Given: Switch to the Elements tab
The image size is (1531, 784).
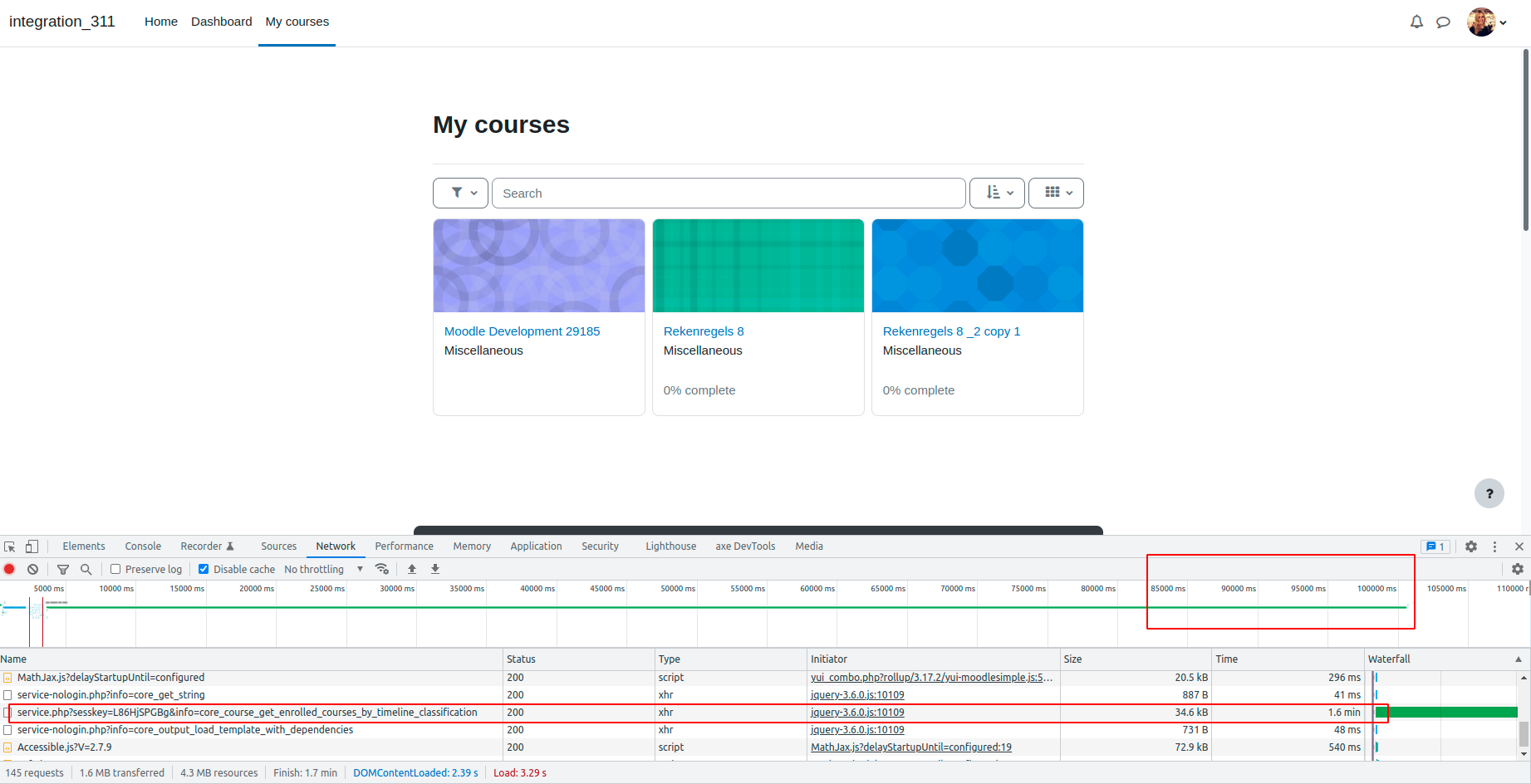Looking at the screenshot, I should pyautogui.click(x=84, y=546).
